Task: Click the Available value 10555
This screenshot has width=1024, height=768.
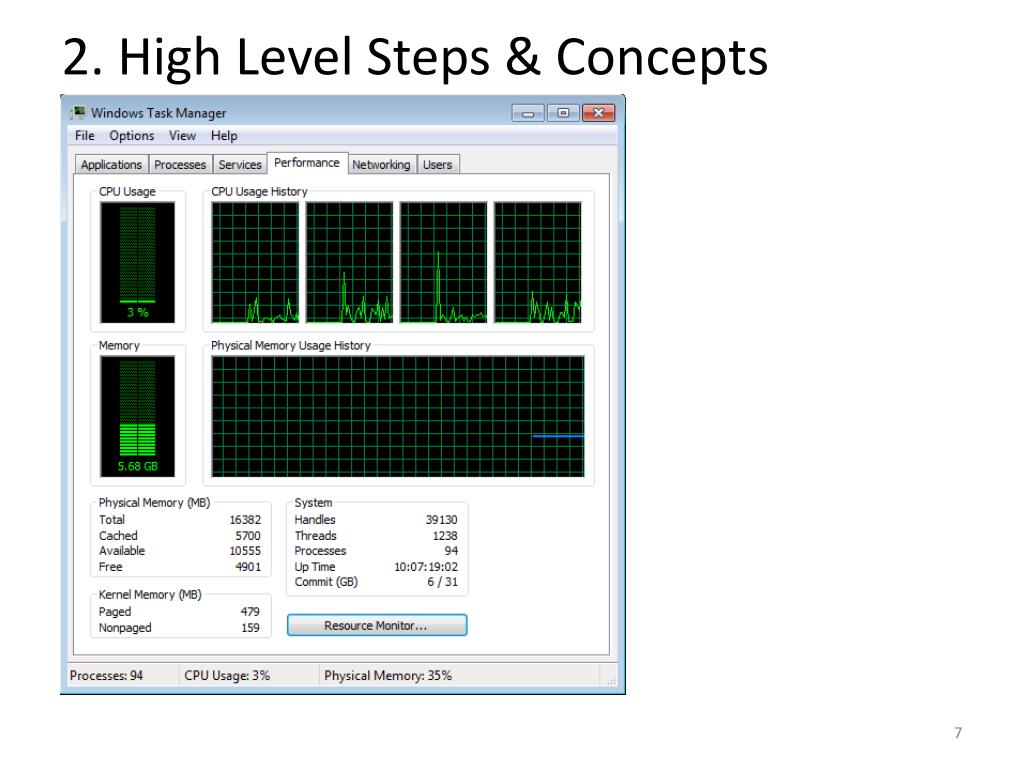Action: 245,551
